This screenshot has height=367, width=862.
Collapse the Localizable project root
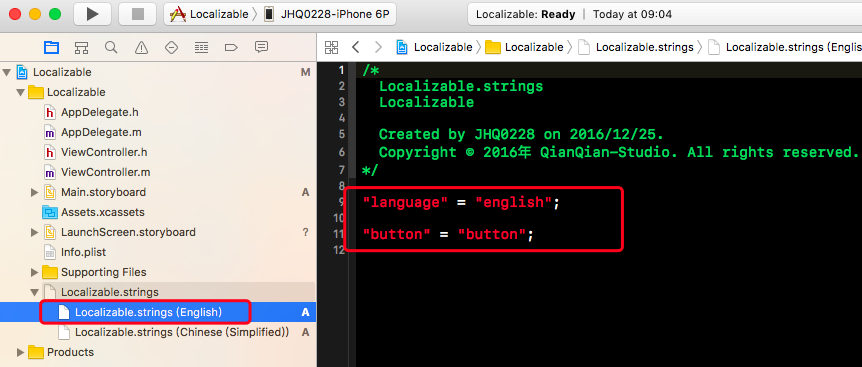pos(7,73)
